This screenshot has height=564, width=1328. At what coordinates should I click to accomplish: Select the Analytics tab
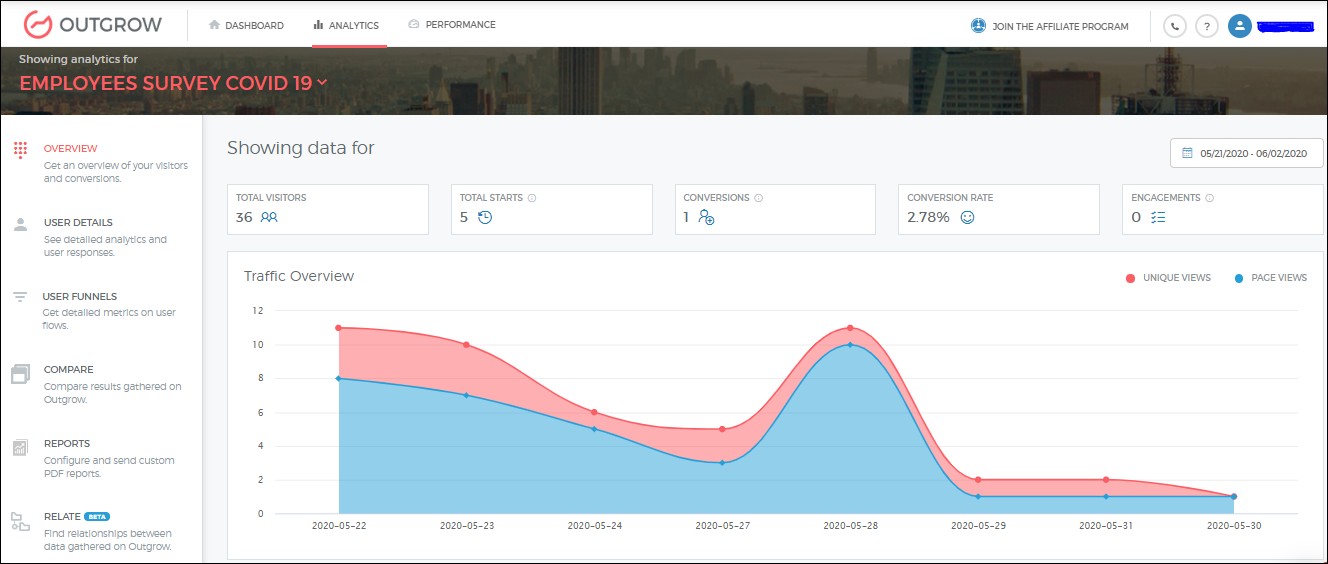point(346,26)
